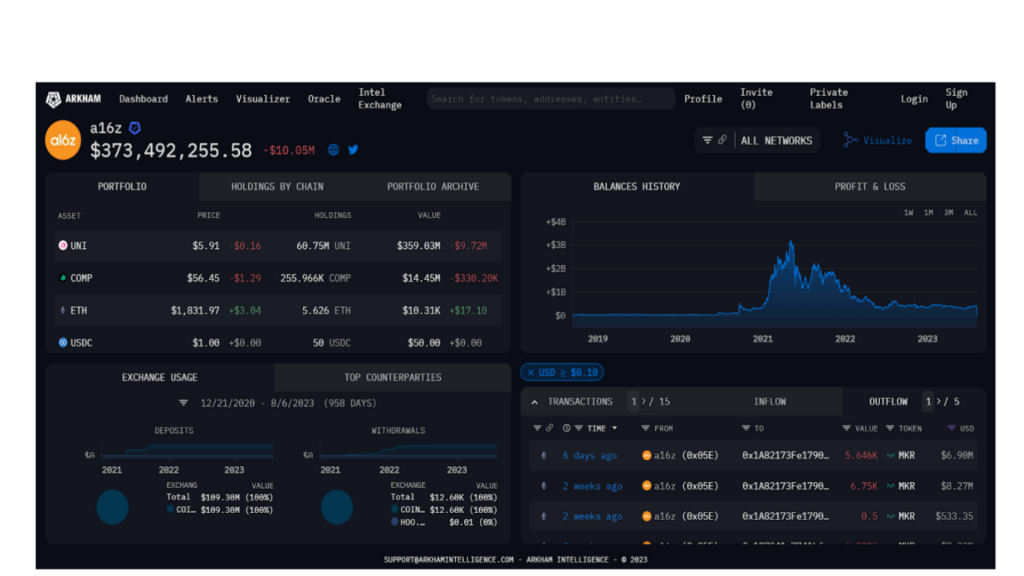Viewport: 1024px width, 576px height.
Task: Collapse the Transactions panel with the chevron
Action: coord(535,402)
